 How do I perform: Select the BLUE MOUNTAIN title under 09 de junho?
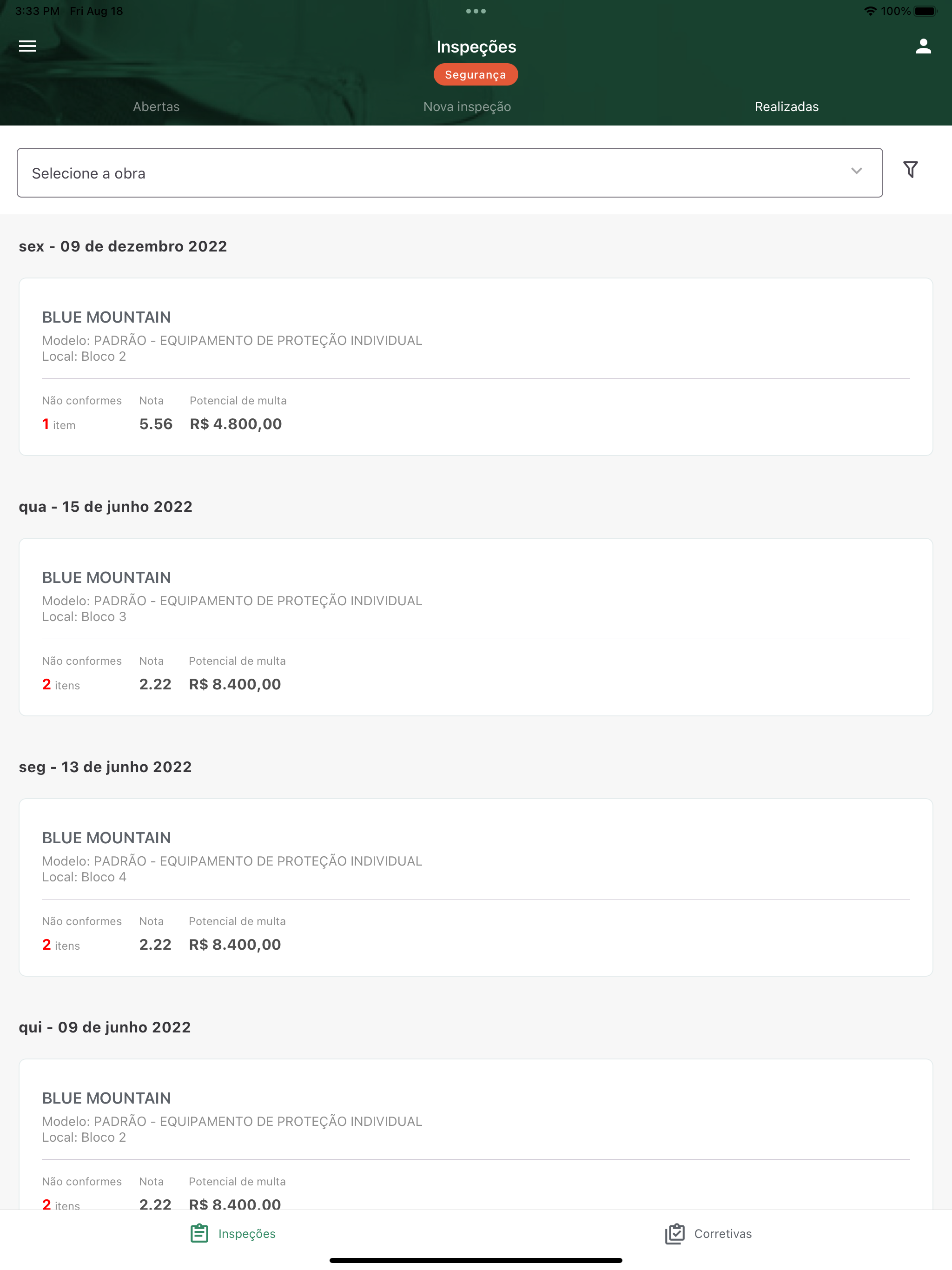106,1098
